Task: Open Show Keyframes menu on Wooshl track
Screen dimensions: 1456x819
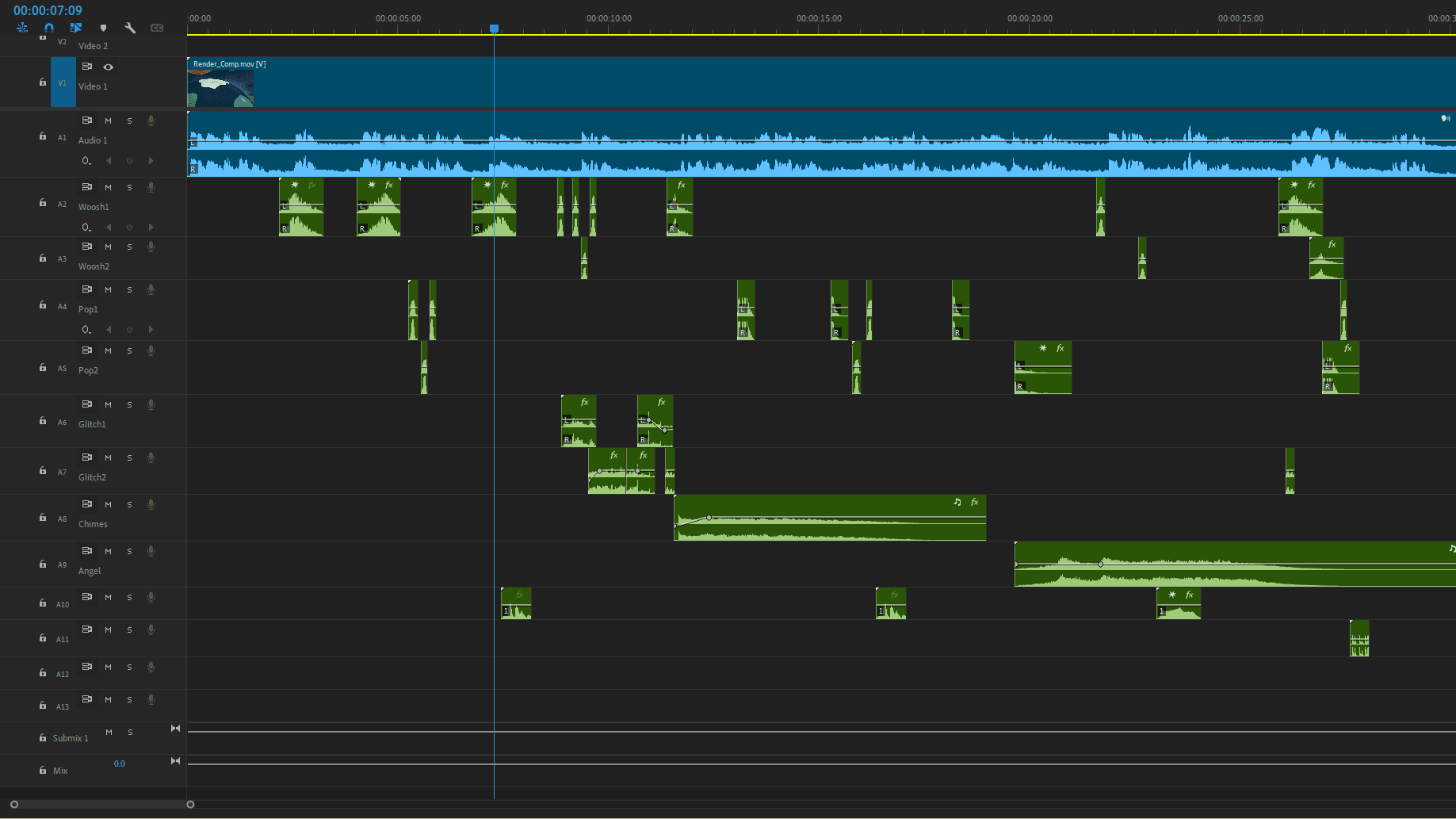Action: pyautogui.click(x=86, y=228)
